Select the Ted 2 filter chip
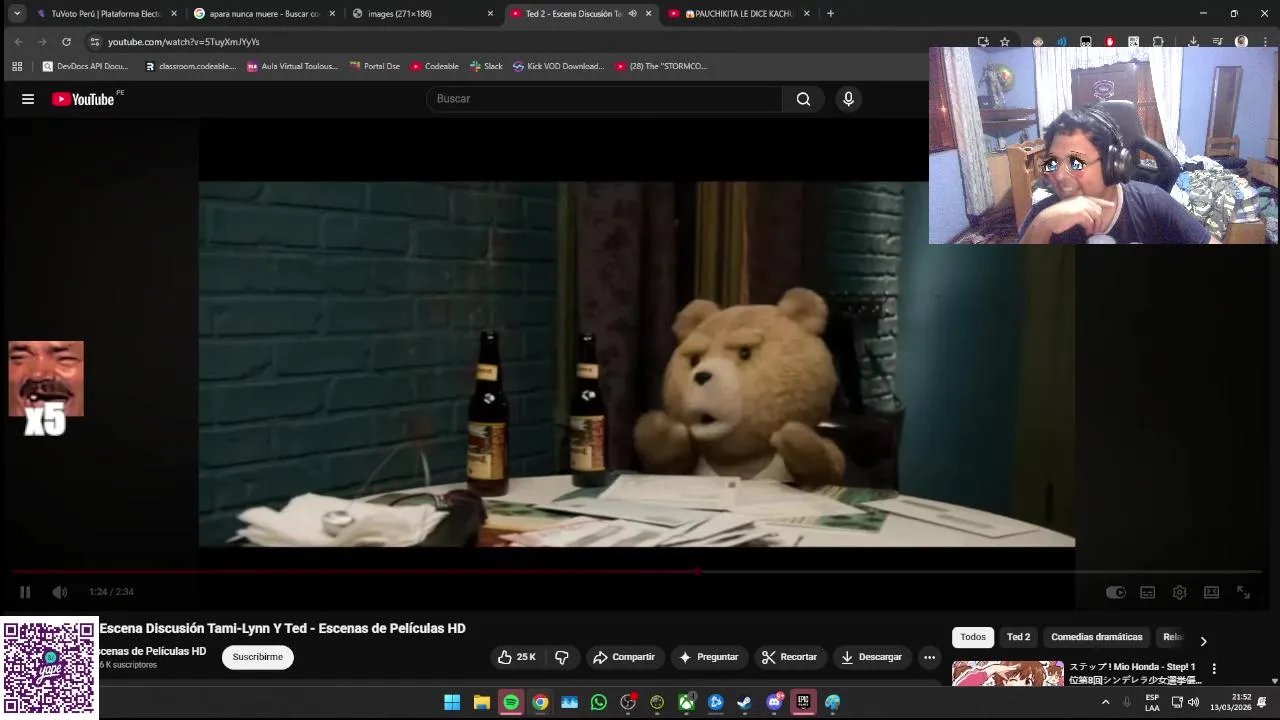Screen dimensions: 1280x720 click(1018, 637)
